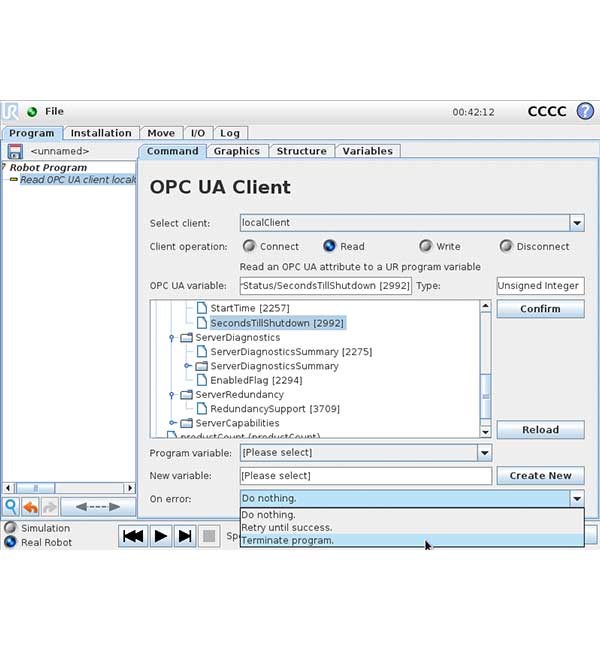Click the green status indicator icon
Screen dimensions: 600x650
click(32, 112)
